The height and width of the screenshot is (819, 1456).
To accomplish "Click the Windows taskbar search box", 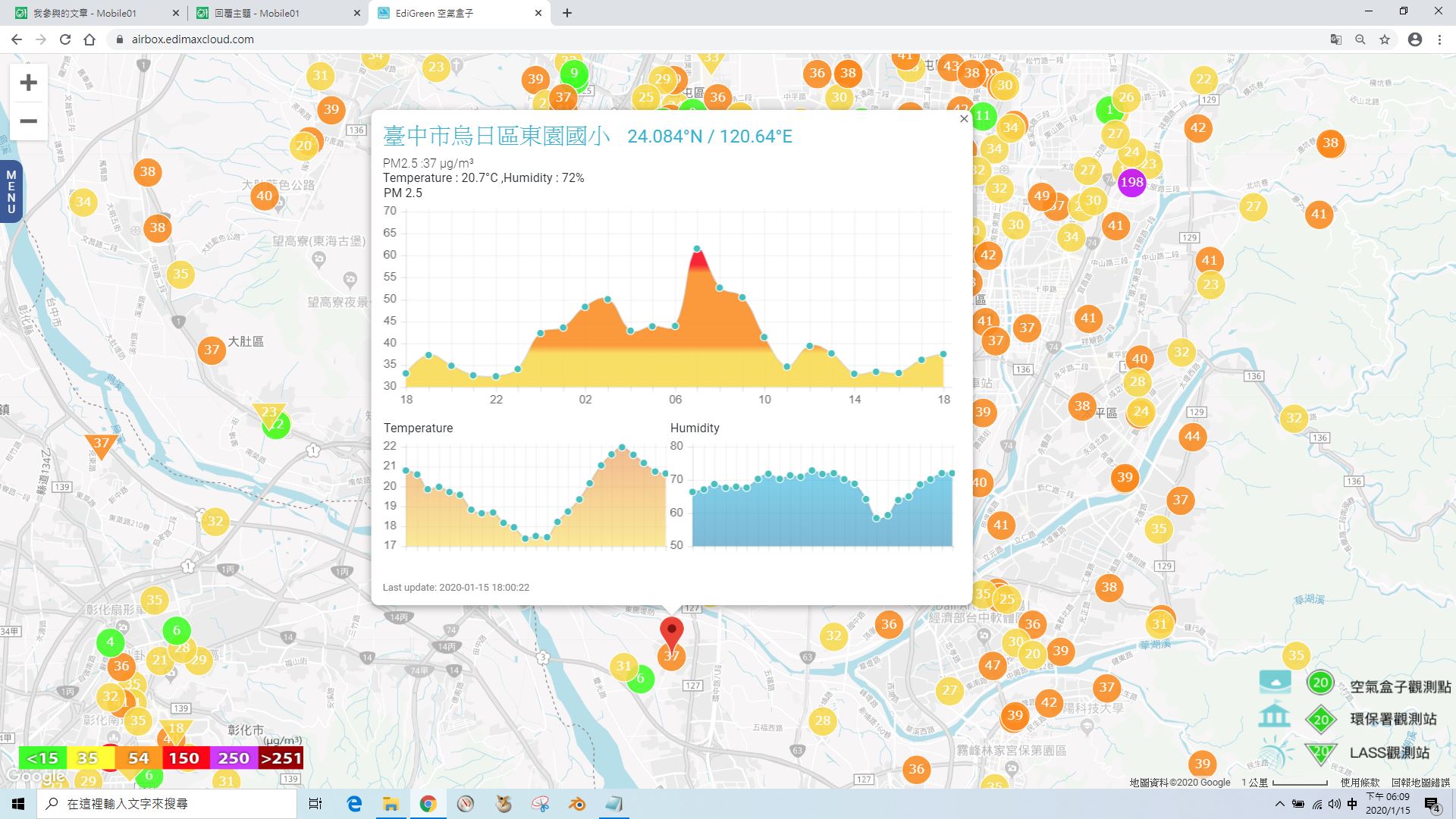I will (167, 804).
